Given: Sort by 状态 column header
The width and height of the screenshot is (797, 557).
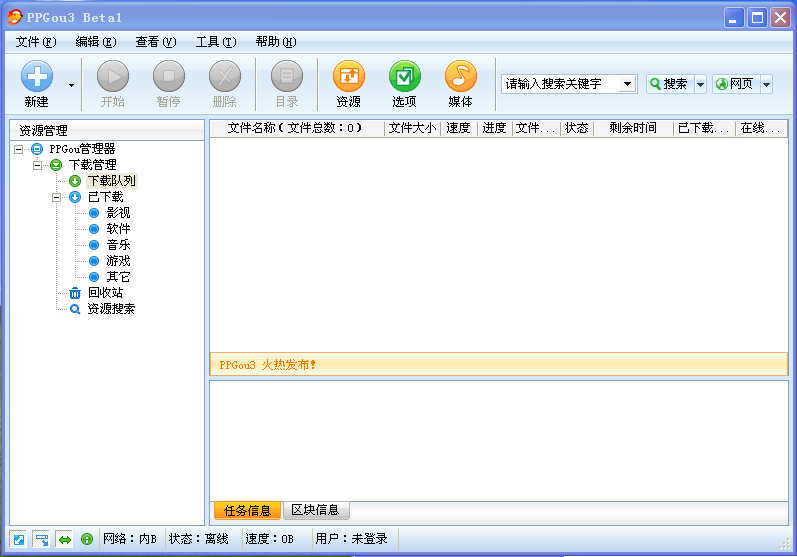Looking at the screenshot, I should pyautogui.click(x=576, y=128).
